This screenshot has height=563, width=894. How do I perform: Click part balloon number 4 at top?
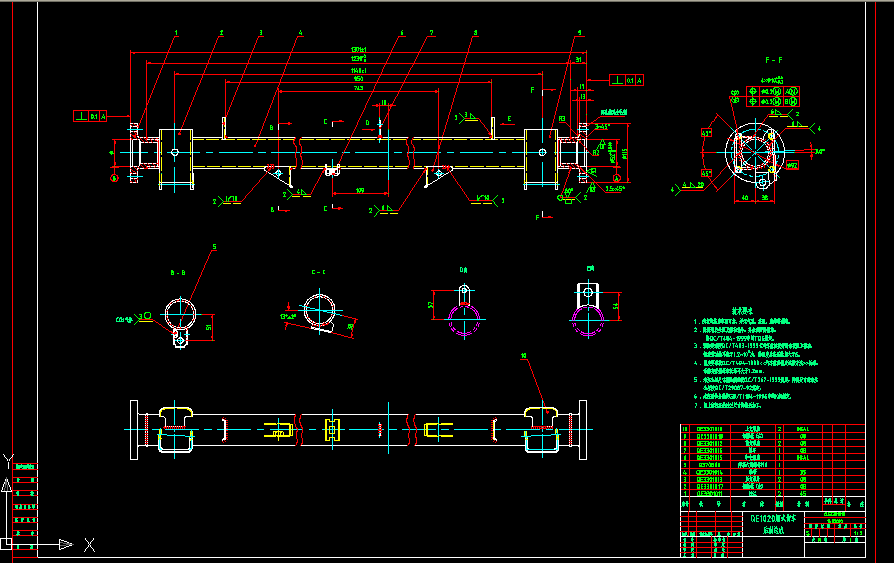[x=300, y=33]
